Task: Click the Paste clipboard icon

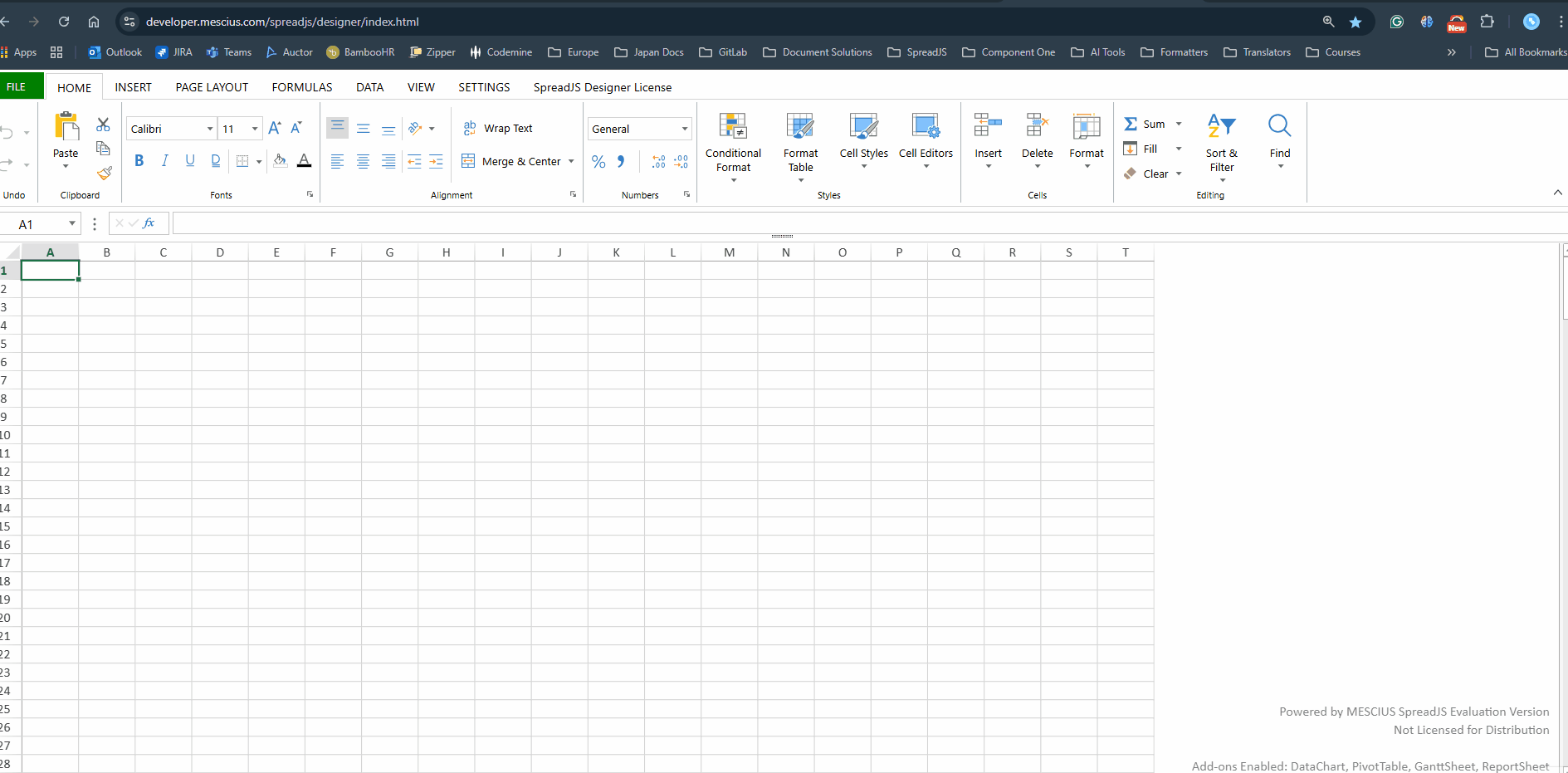Action: 66,127
